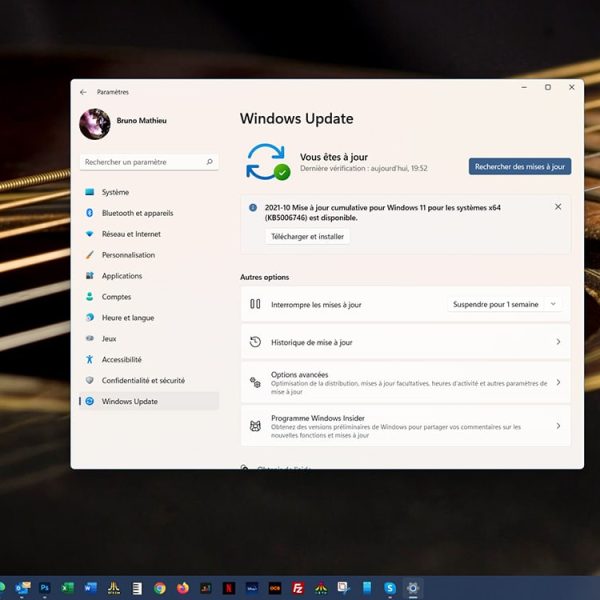
Task: Dismiss the KB5006746 update notification
Action: pos(558,207)
